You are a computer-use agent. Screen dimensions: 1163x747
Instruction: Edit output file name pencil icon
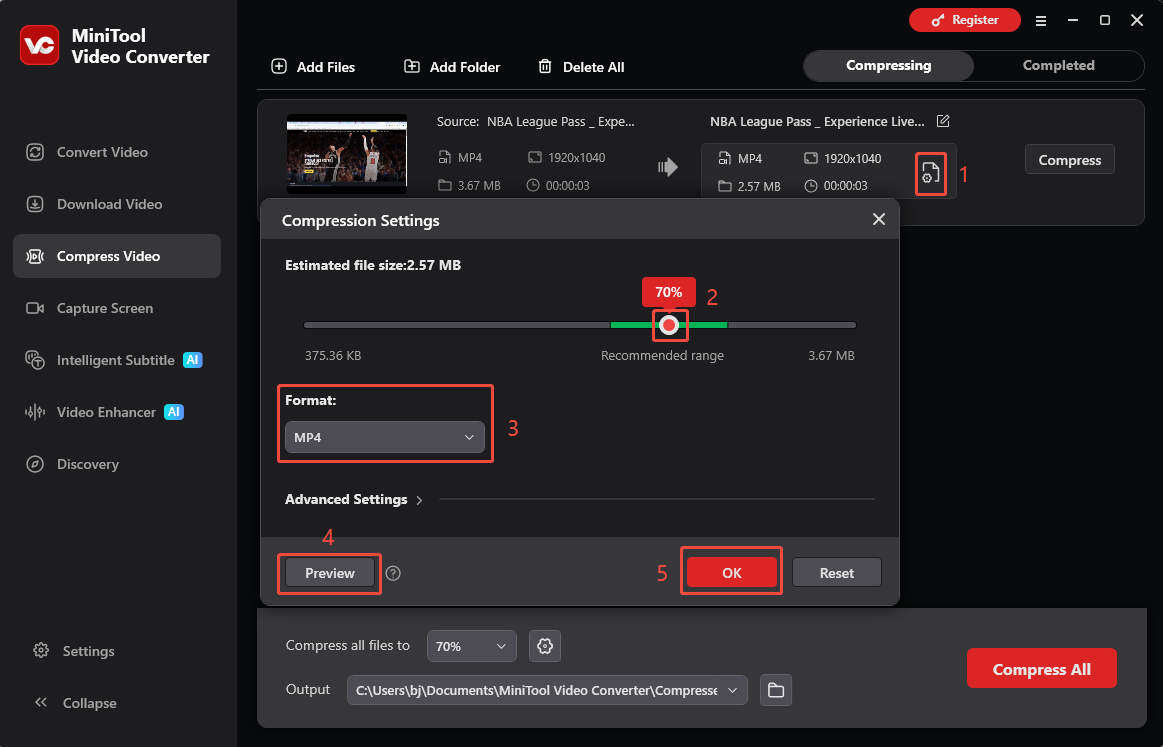pos(943,121)
